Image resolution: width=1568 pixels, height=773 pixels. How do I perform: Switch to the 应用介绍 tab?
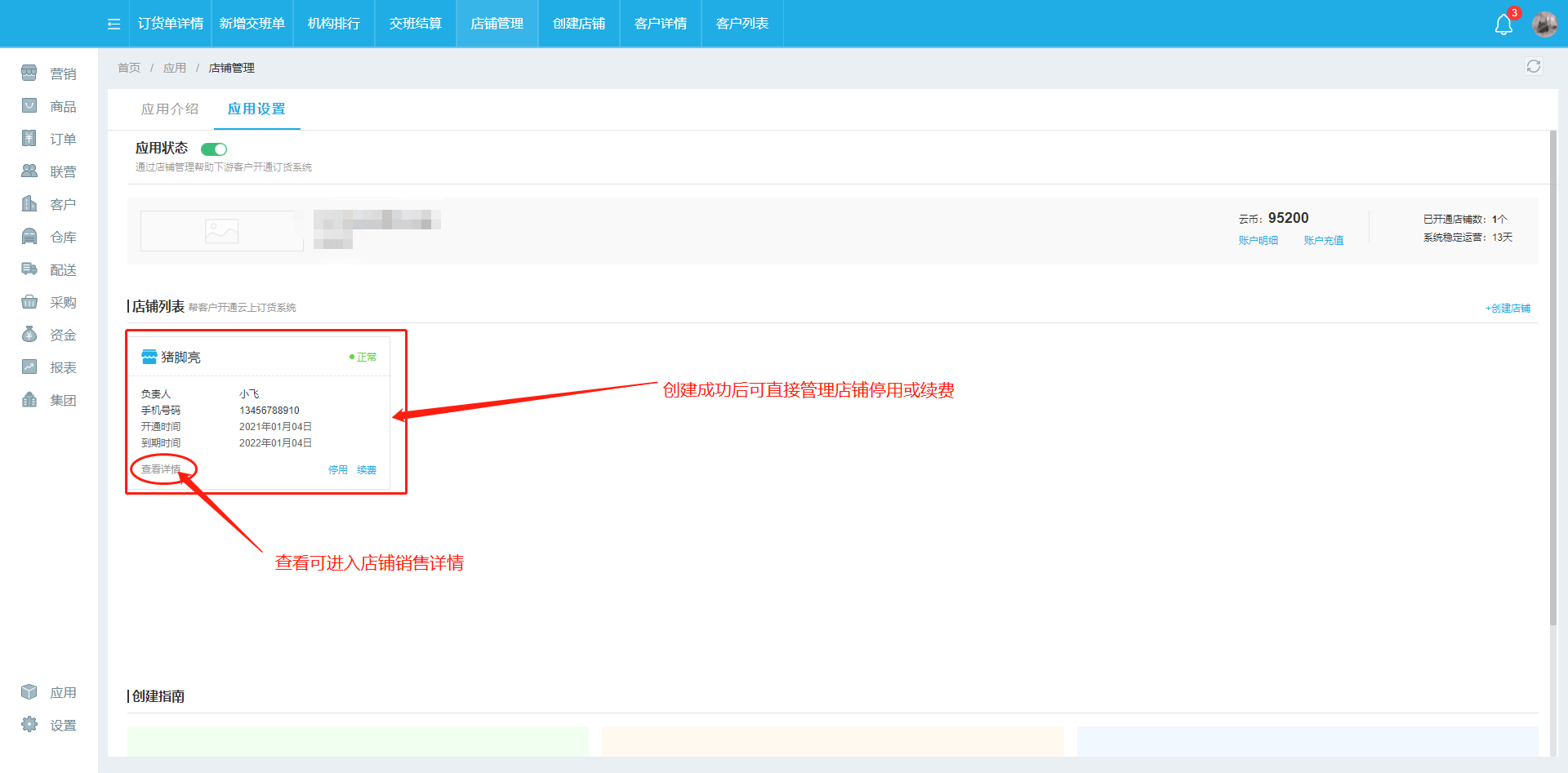(x=170, y=108)
